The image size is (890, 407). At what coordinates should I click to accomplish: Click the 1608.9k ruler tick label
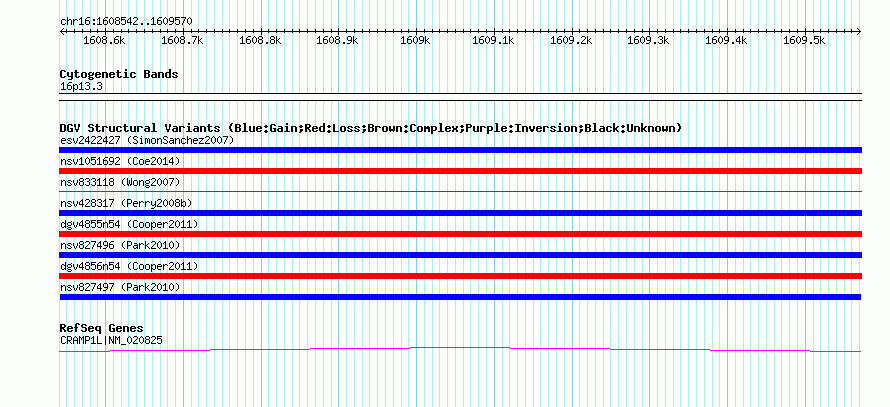point(337,40)
